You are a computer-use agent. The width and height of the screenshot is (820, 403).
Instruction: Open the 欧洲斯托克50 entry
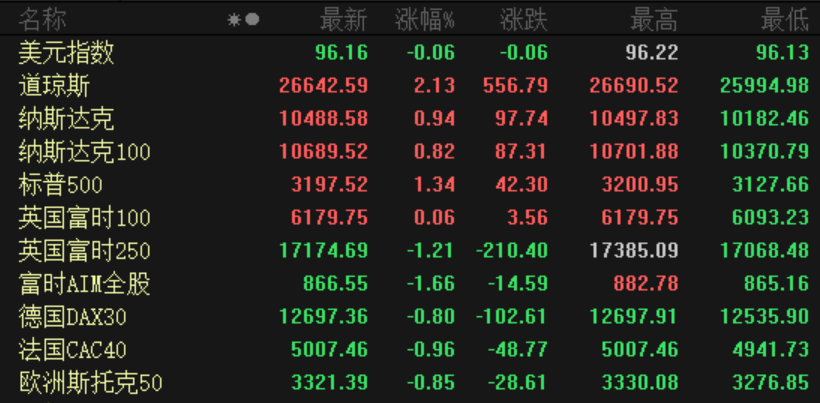click(90, 383)
